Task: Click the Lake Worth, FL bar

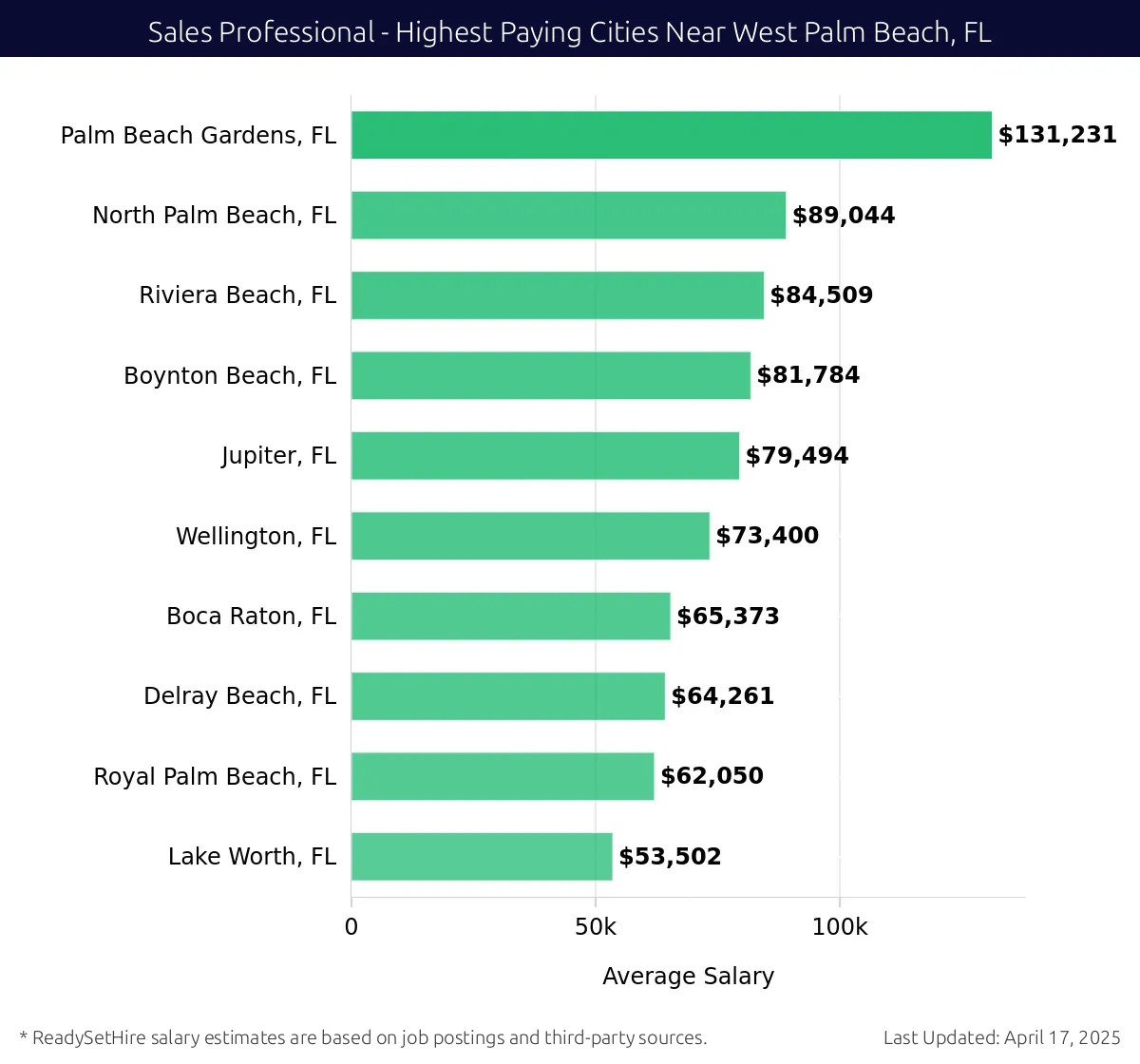Action: click(482, 856)
